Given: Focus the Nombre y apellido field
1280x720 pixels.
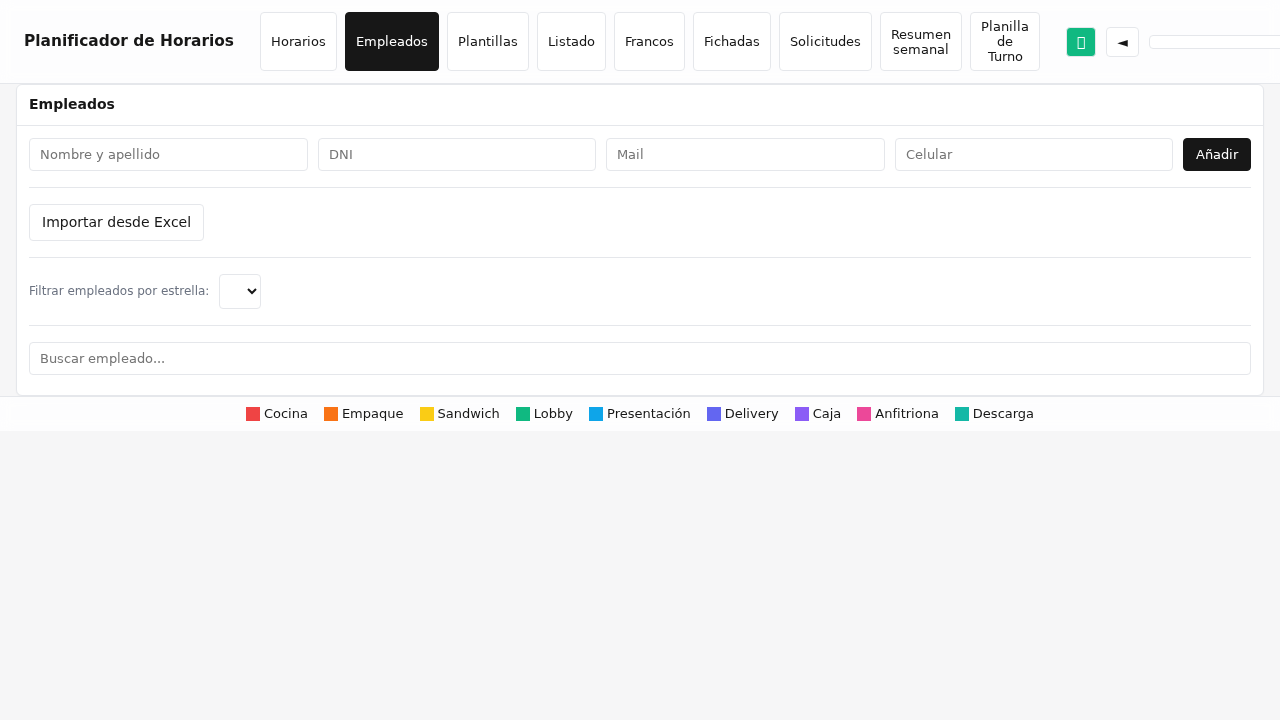Looking at the screenshot, I should pos(168,155).
